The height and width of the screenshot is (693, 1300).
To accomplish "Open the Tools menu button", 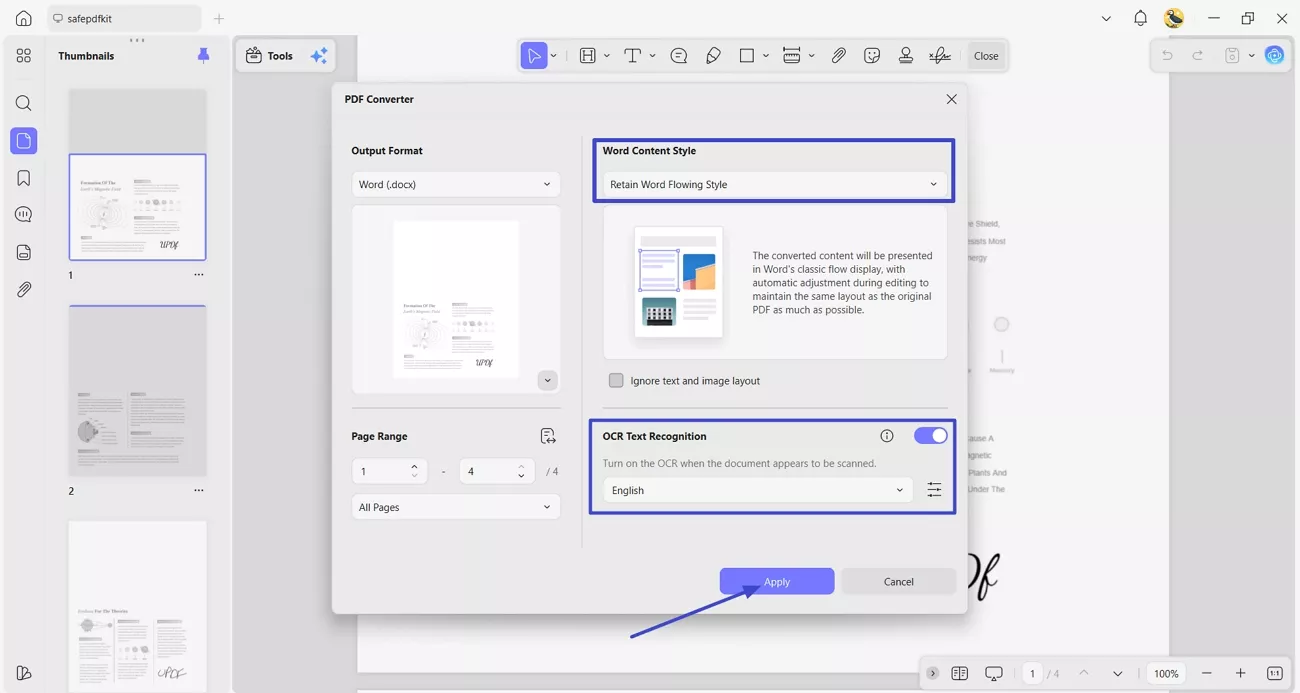I will [x=270, y=56].
